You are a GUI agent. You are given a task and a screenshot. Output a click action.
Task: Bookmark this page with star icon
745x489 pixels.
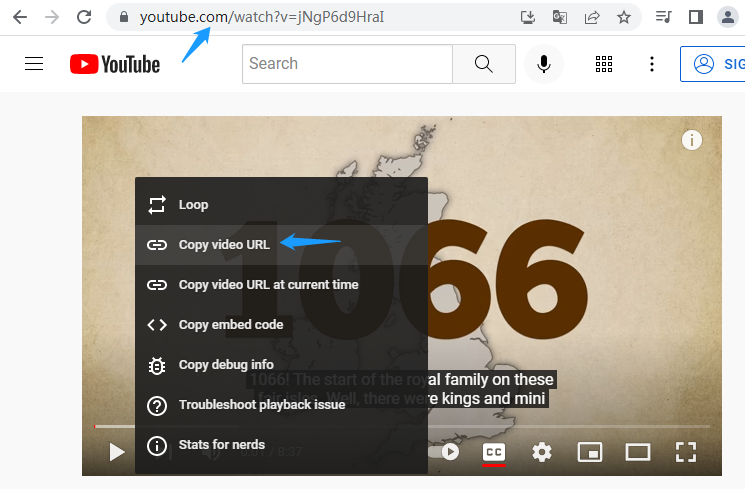pos(624,18)
